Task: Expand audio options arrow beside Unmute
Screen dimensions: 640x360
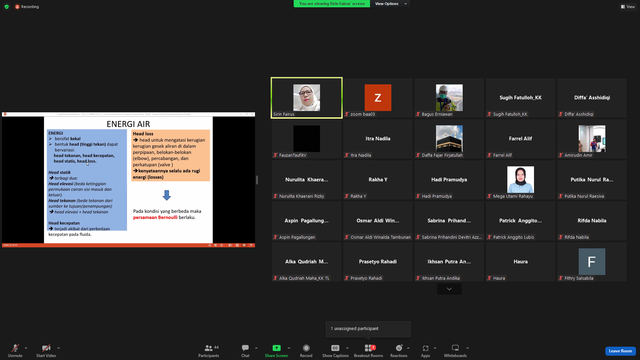Action: [x=26, y=348]
